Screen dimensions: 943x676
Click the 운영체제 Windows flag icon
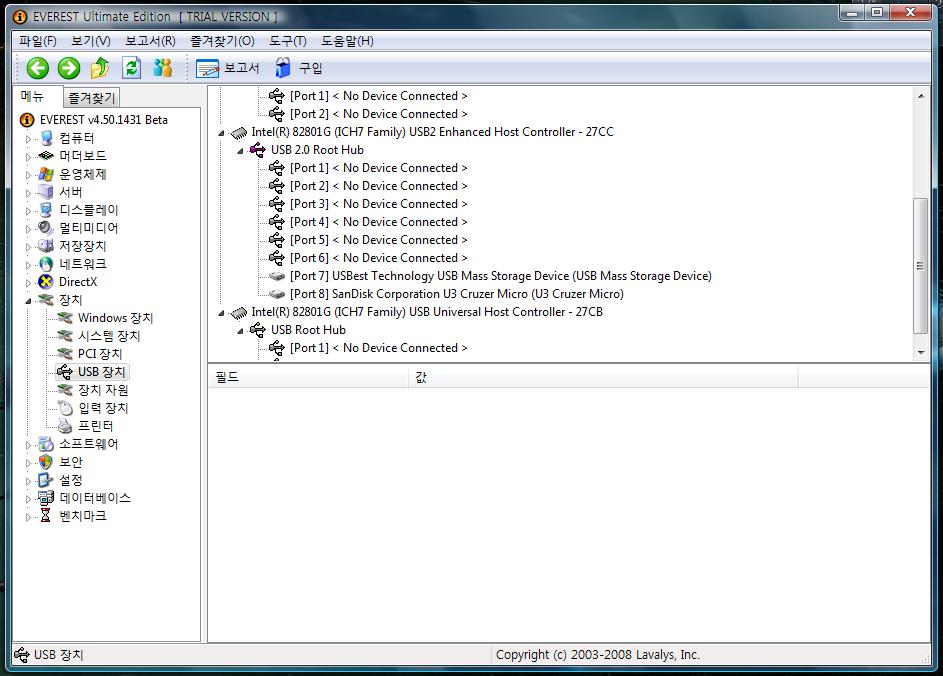(x=46, y=174)
